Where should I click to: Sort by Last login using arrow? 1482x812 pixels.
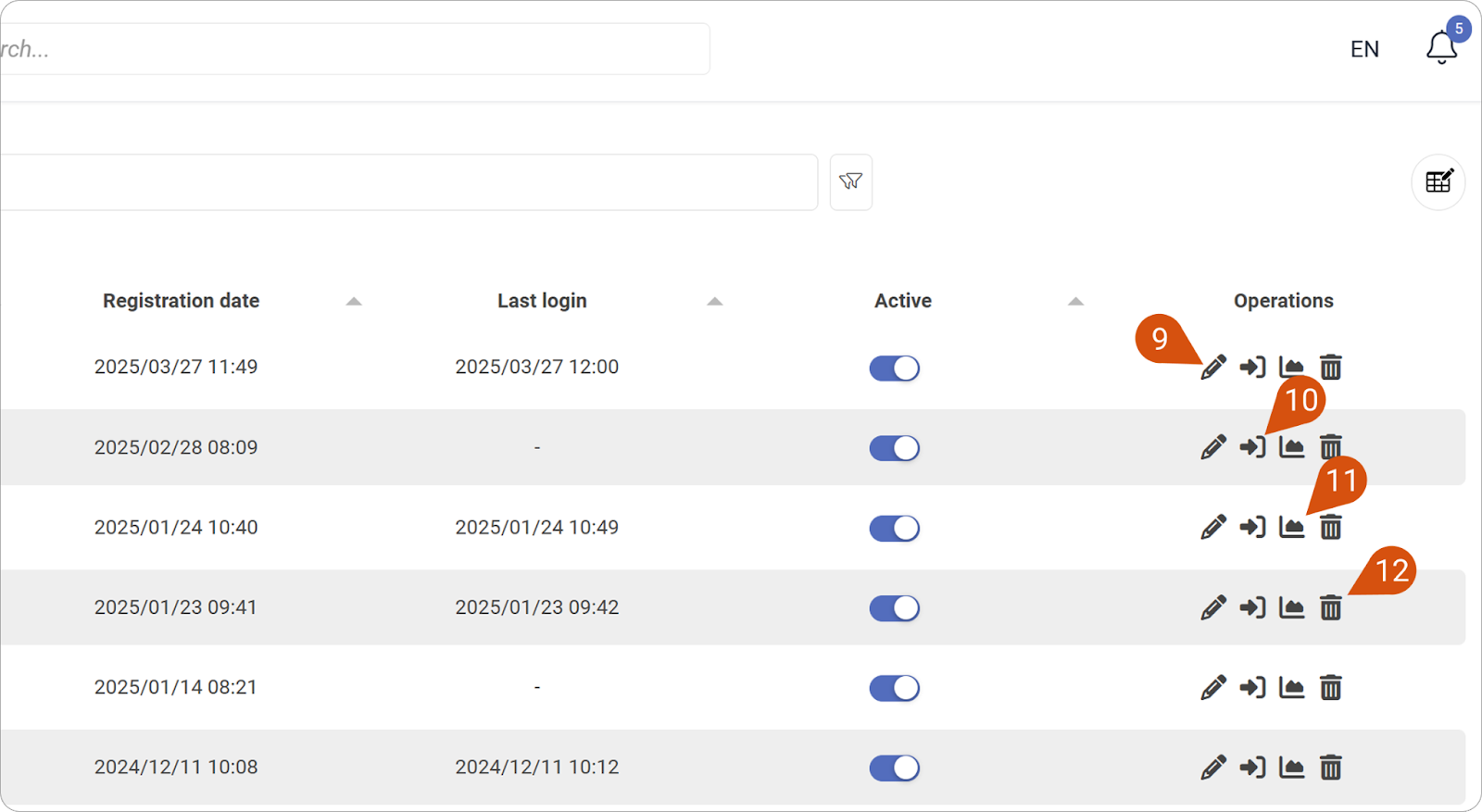click(x=714, y=301)
